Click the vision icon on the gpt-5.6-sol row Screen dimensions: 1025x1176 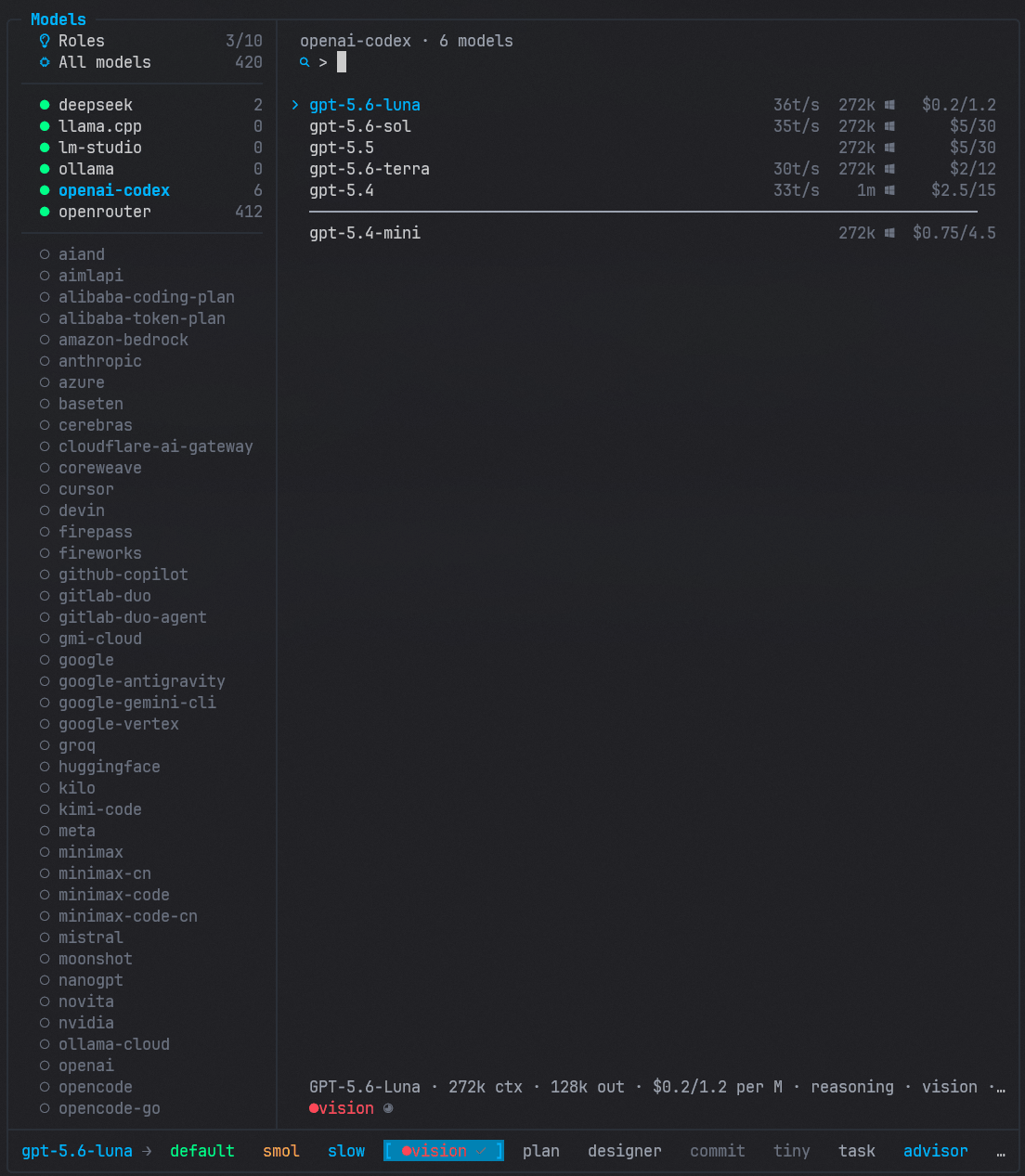[889, 126]
